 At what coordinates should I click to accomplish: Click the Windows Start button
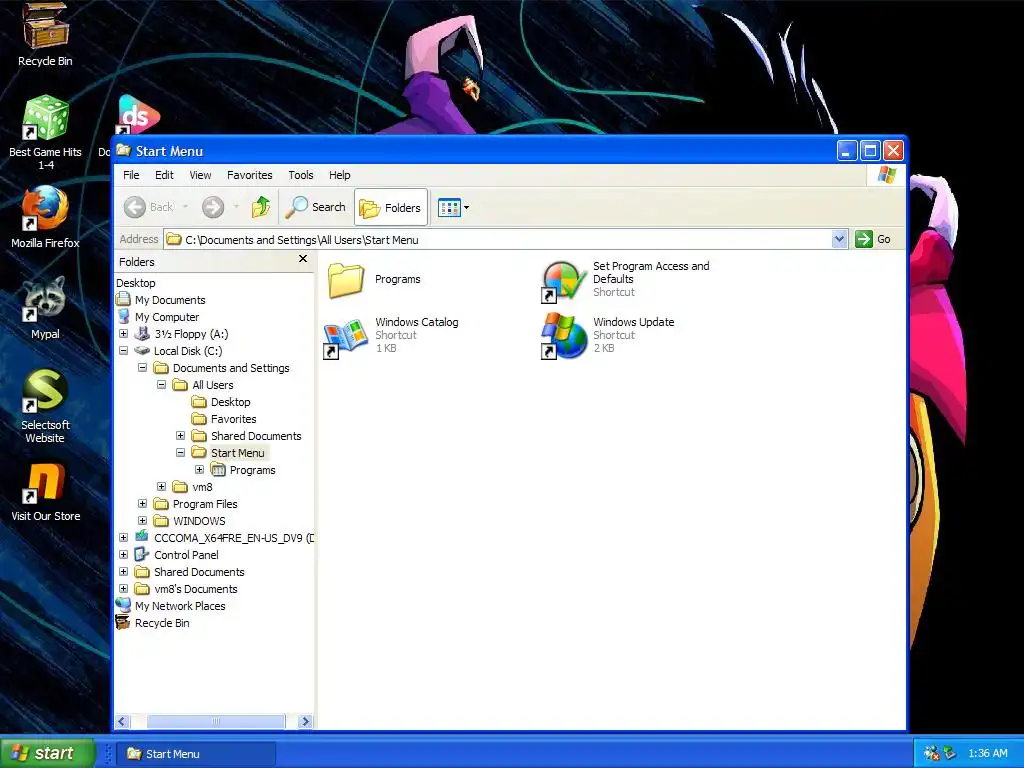(47, 753)
